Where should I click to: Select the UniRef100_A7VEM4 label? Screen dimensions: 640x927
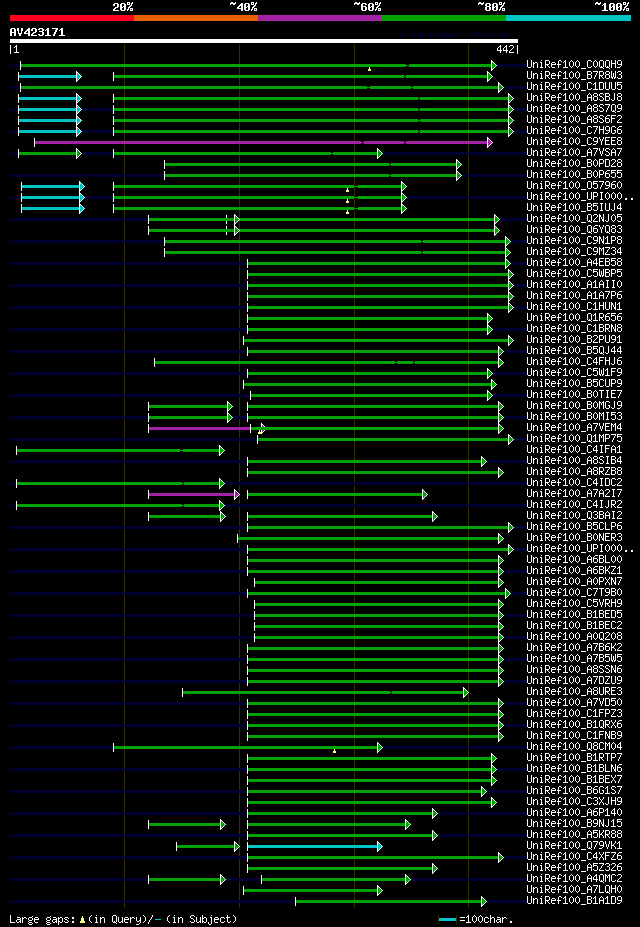pos(574,429)
